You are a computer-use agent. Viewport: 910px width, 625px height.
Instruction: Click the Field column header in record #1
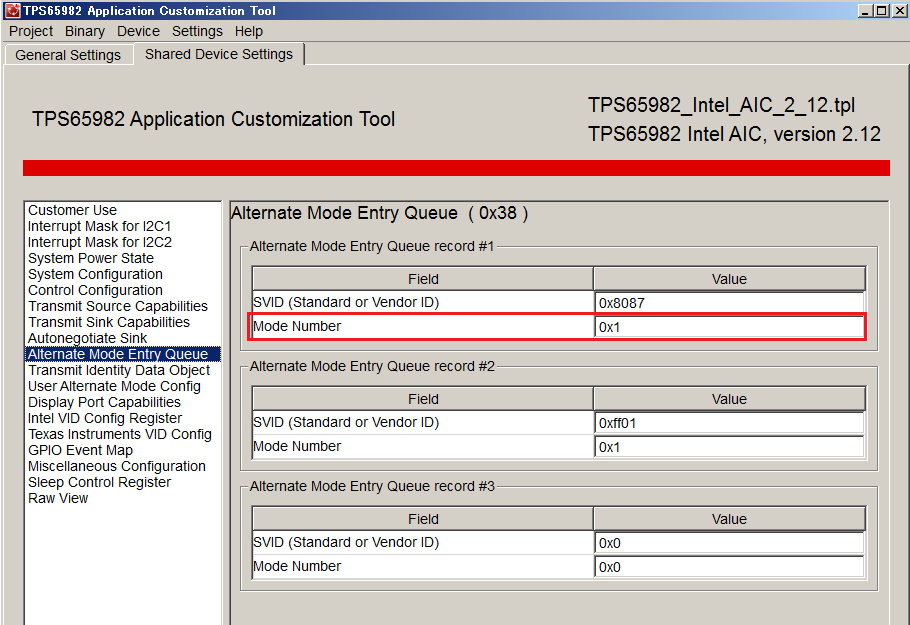[x=423, y=279]
